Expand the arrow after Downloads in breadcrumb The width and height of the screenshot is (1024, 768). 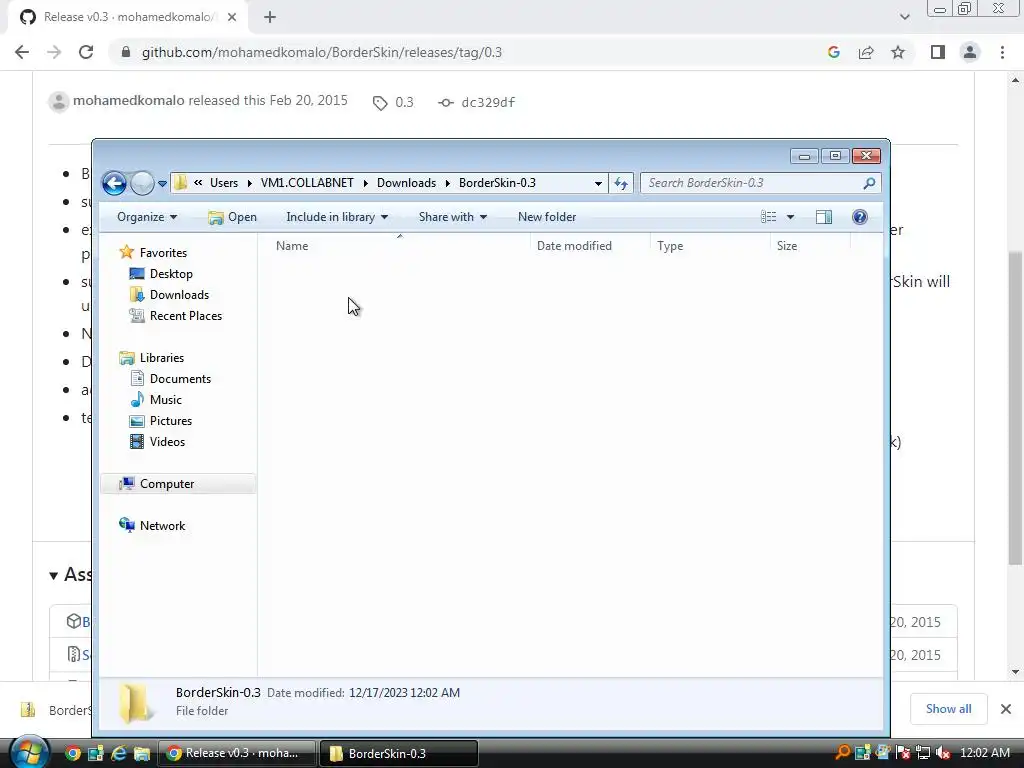click(x=448, y=184)
